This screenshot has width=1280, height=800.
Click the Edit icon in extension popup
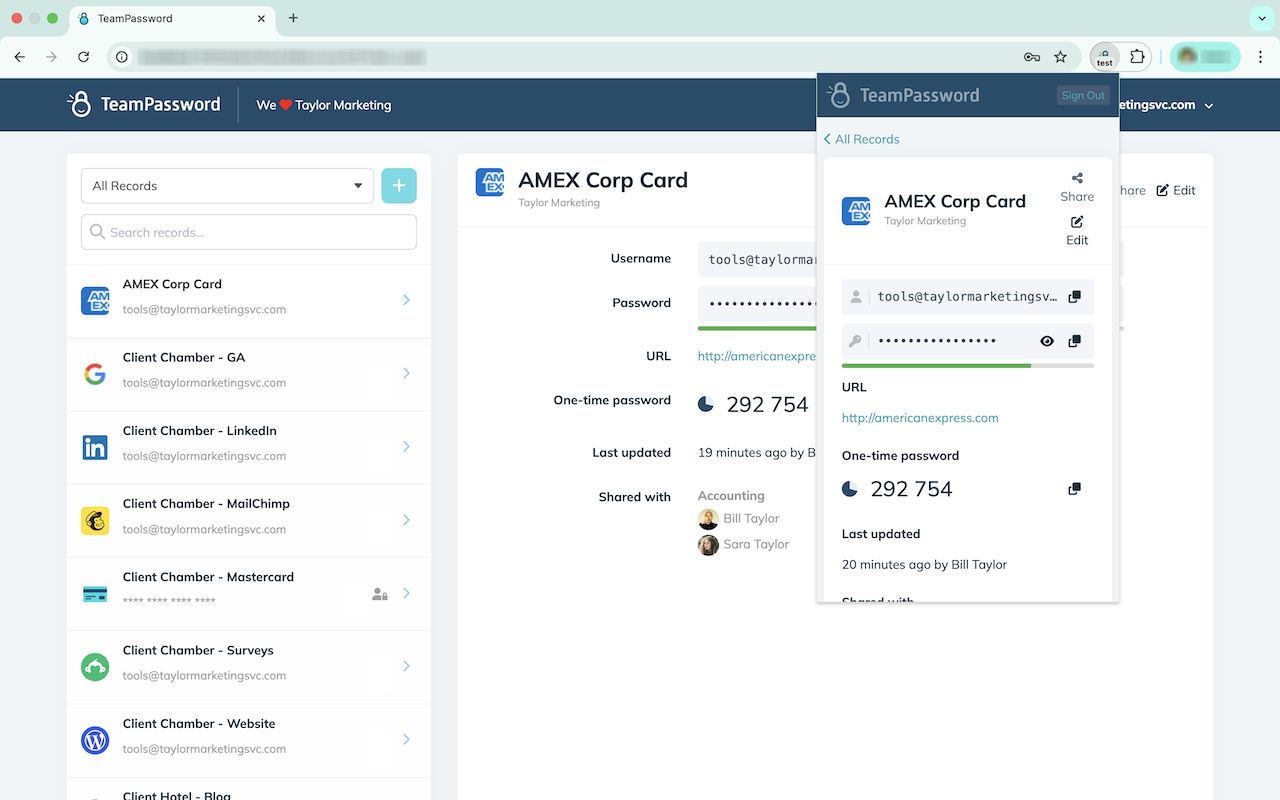pos(1077,222)
